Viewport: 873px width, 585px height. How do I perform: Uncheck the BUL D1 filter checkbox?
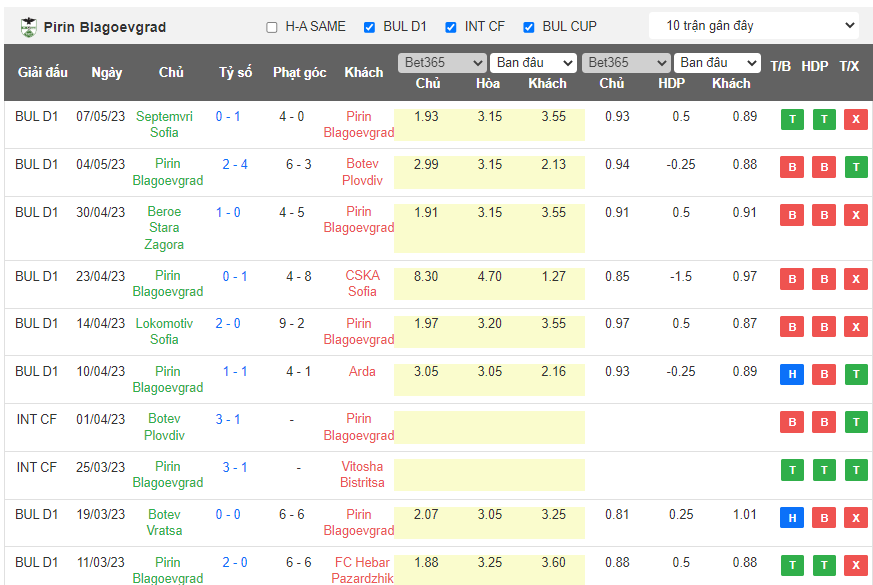(370, 27)
